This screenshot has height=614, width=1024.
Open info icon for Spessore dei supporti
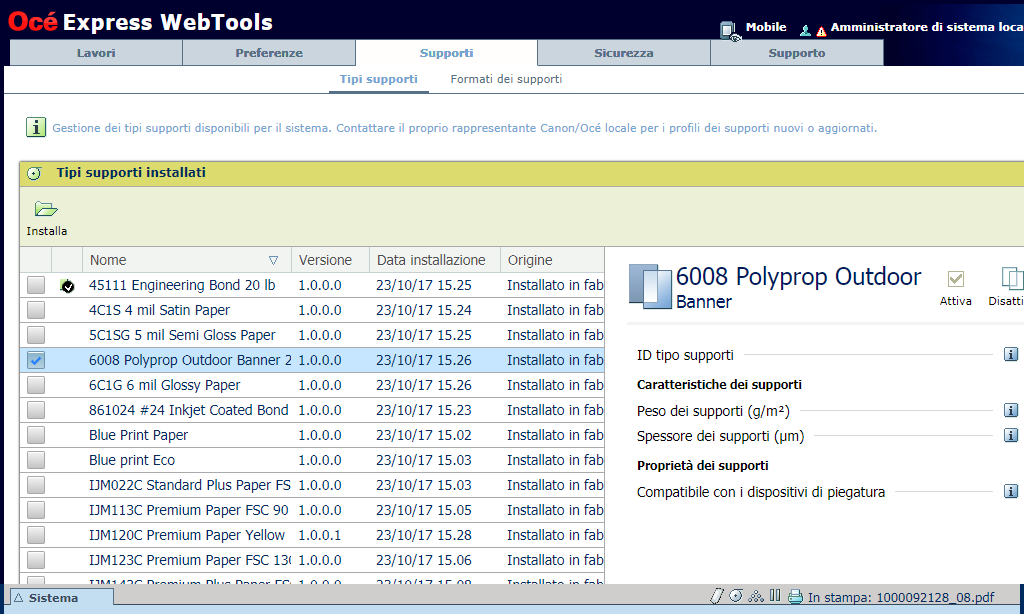(x=1010, y=435)
